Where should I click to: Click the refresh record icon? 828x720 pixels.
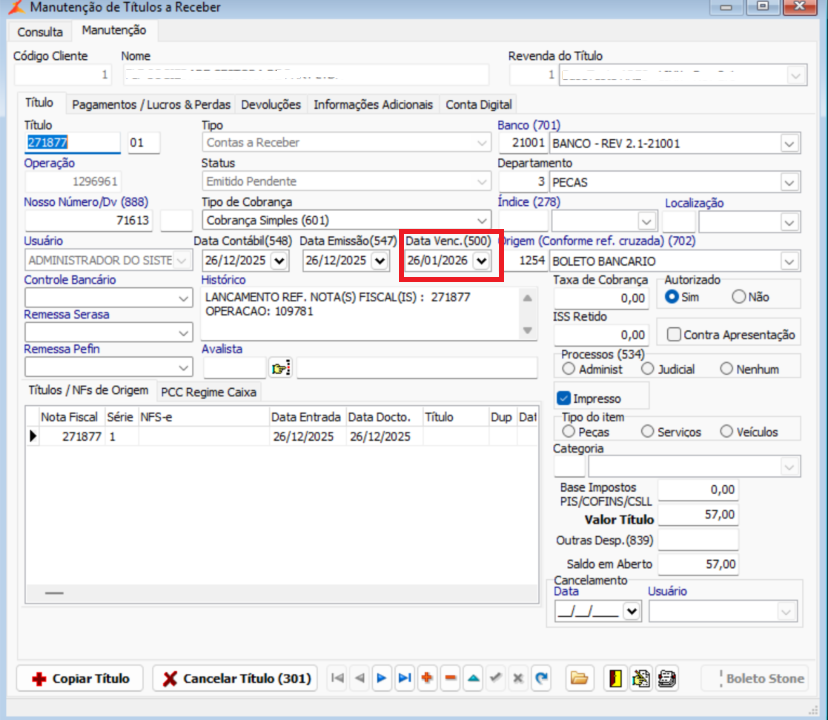click(541, 678)
